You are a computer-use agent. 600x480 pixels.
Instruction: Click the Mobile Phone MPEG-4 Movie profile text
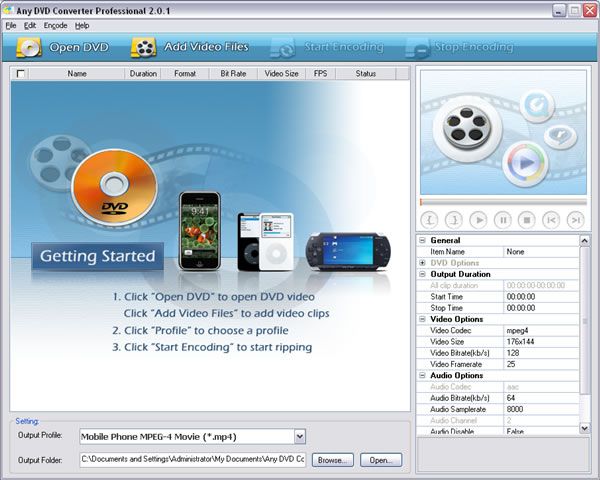pyautogui.click(x=159, y=437)
